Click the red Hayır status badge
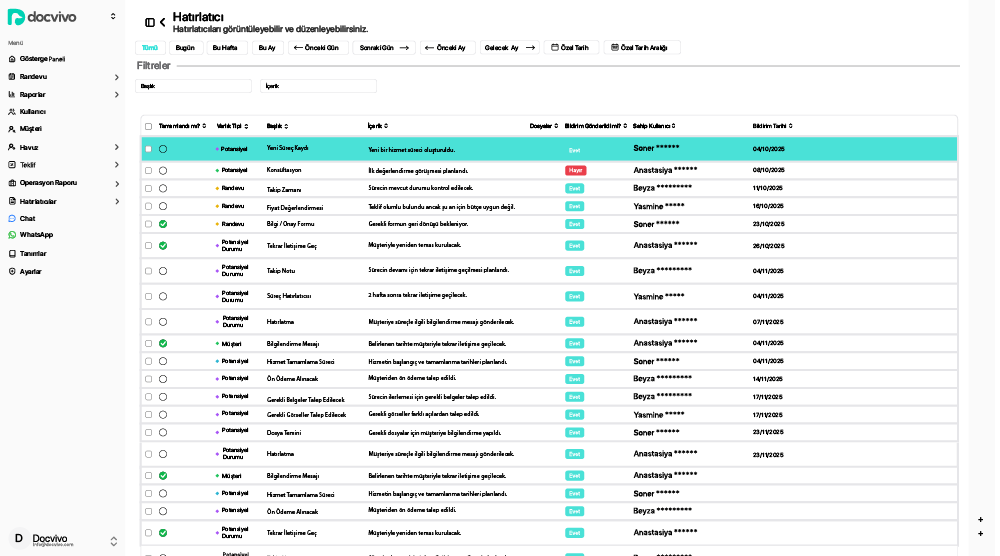The height and width of the screenshot is (556, 1000). pyautogui.click(x=575, y=170)
